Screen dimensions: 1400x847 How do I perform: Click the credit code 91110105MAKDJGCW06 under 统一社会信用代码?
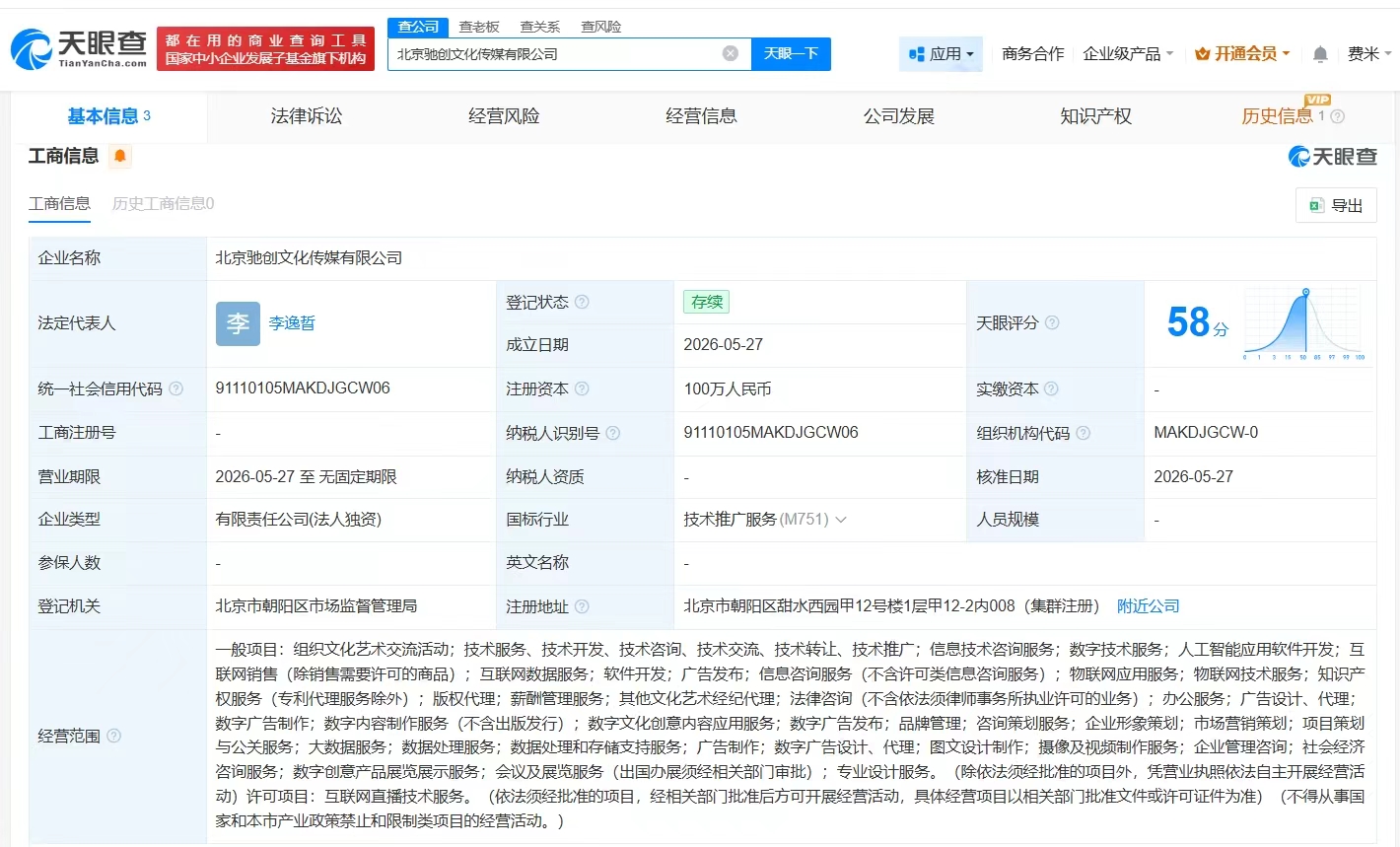(x=303, y=388)
